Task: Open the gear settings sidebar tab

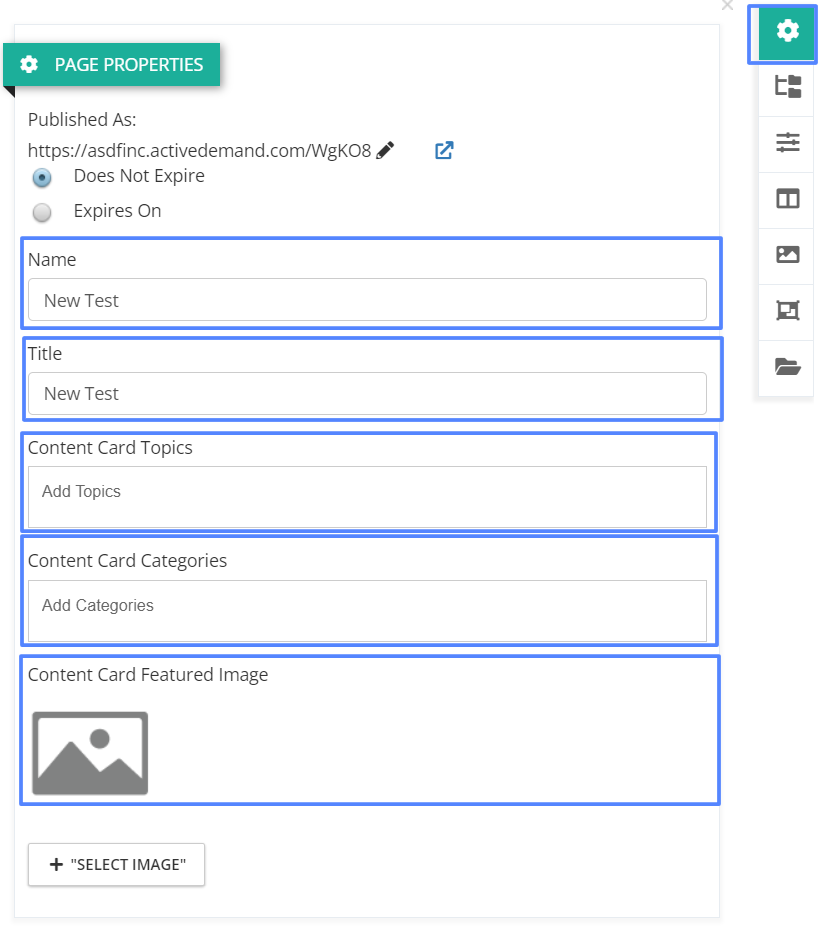Action: 786,31
